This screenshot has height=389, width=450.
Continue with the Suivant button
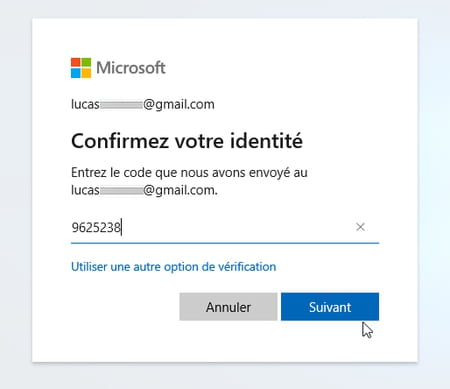click(330, 307)
